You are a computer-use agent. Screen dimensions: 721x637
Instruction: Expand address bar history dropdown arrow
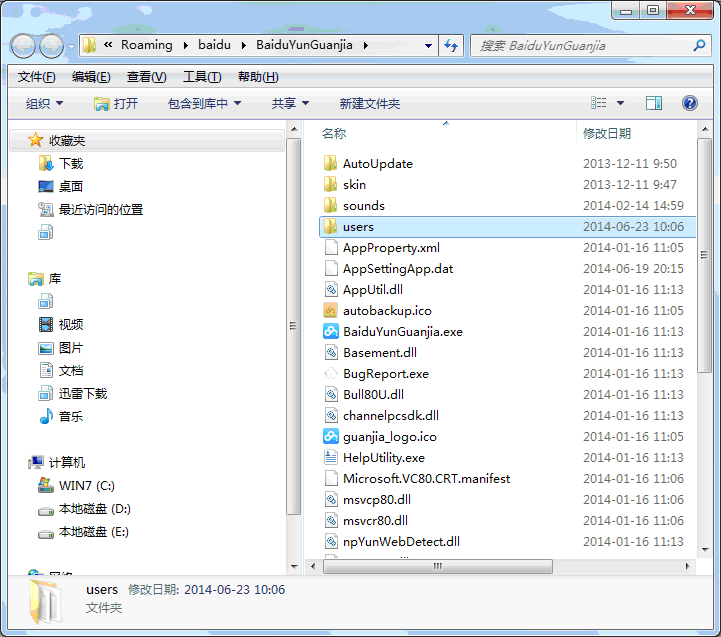[x=428, y=46]
